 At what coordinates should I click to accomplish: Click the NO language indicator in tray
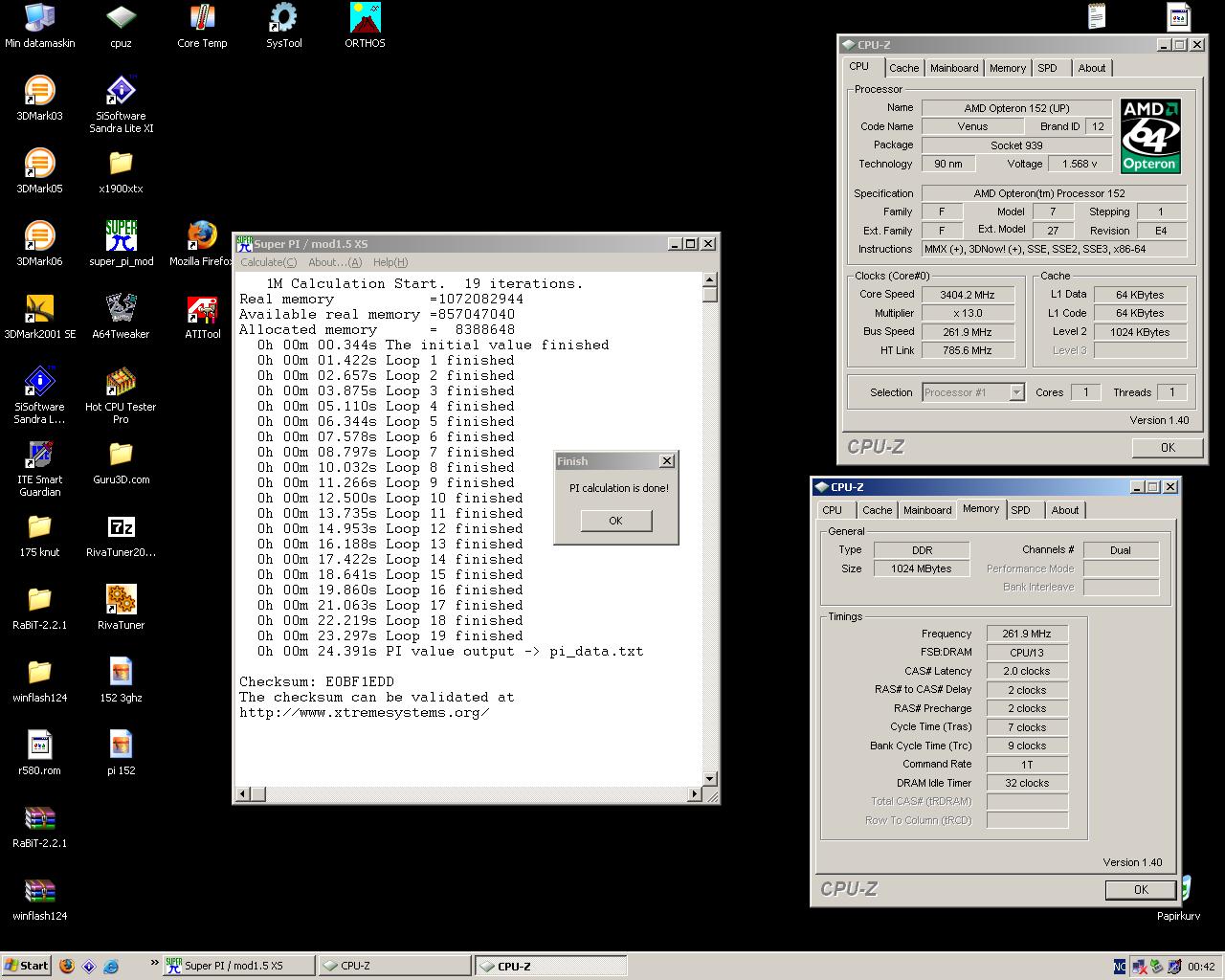[x=1120, y=967]
